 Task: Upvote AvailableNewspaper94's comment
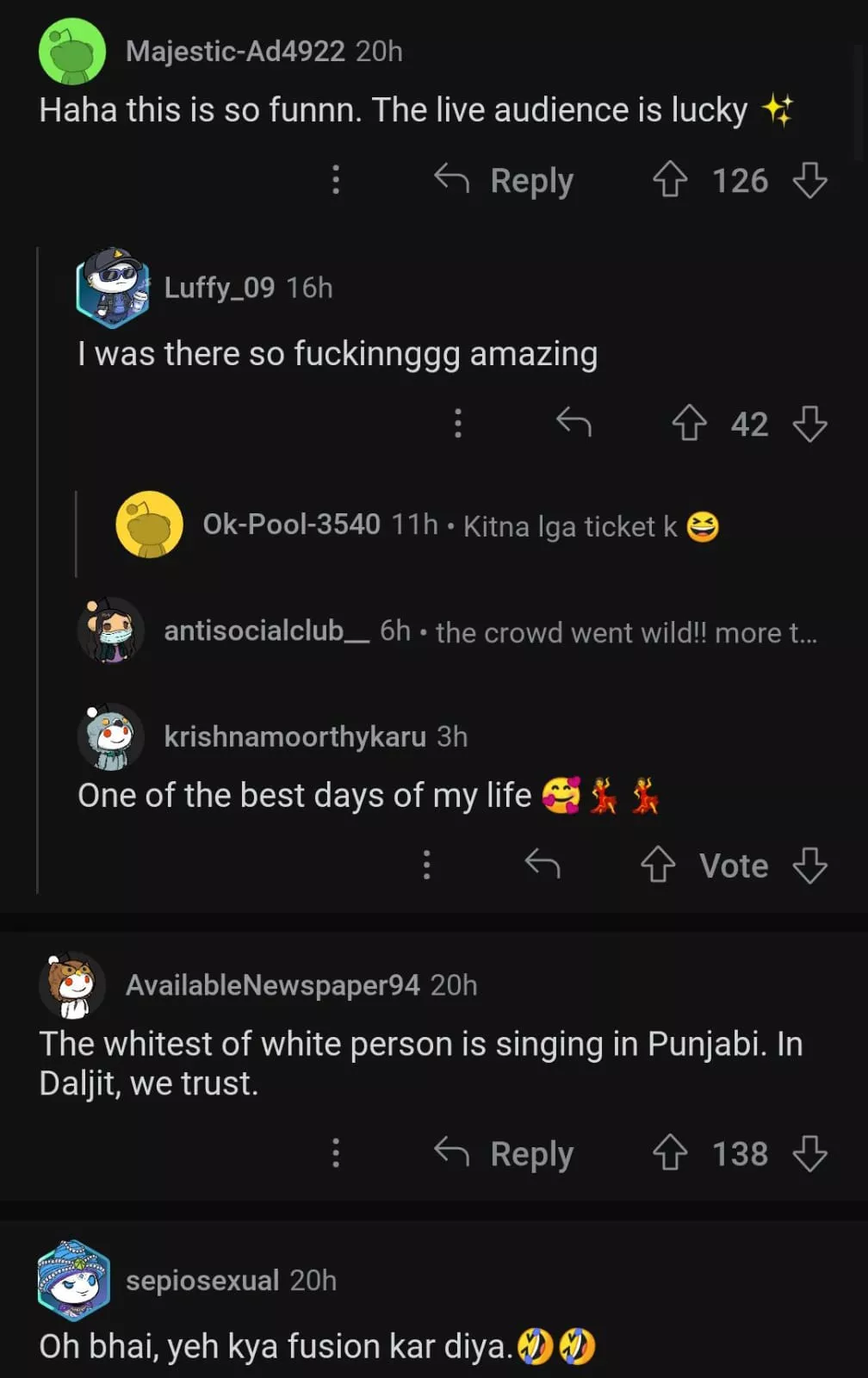[670, 1153]
